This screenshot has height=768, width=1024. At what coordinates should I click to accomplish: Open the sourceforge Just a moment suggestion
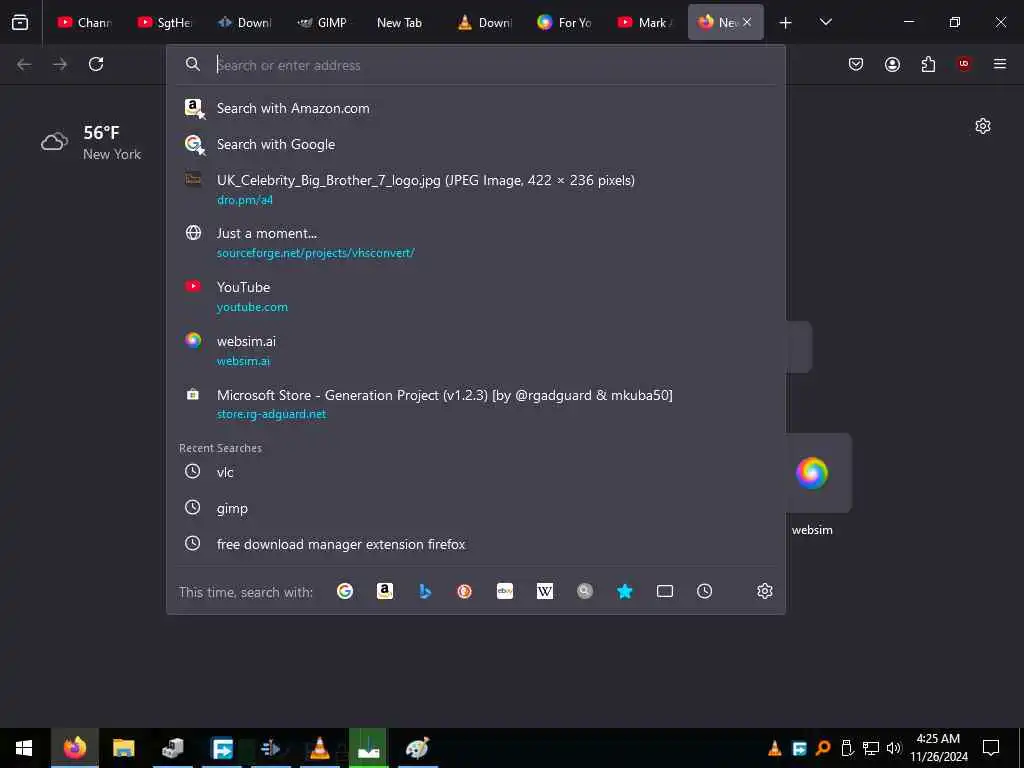point(475,242)
